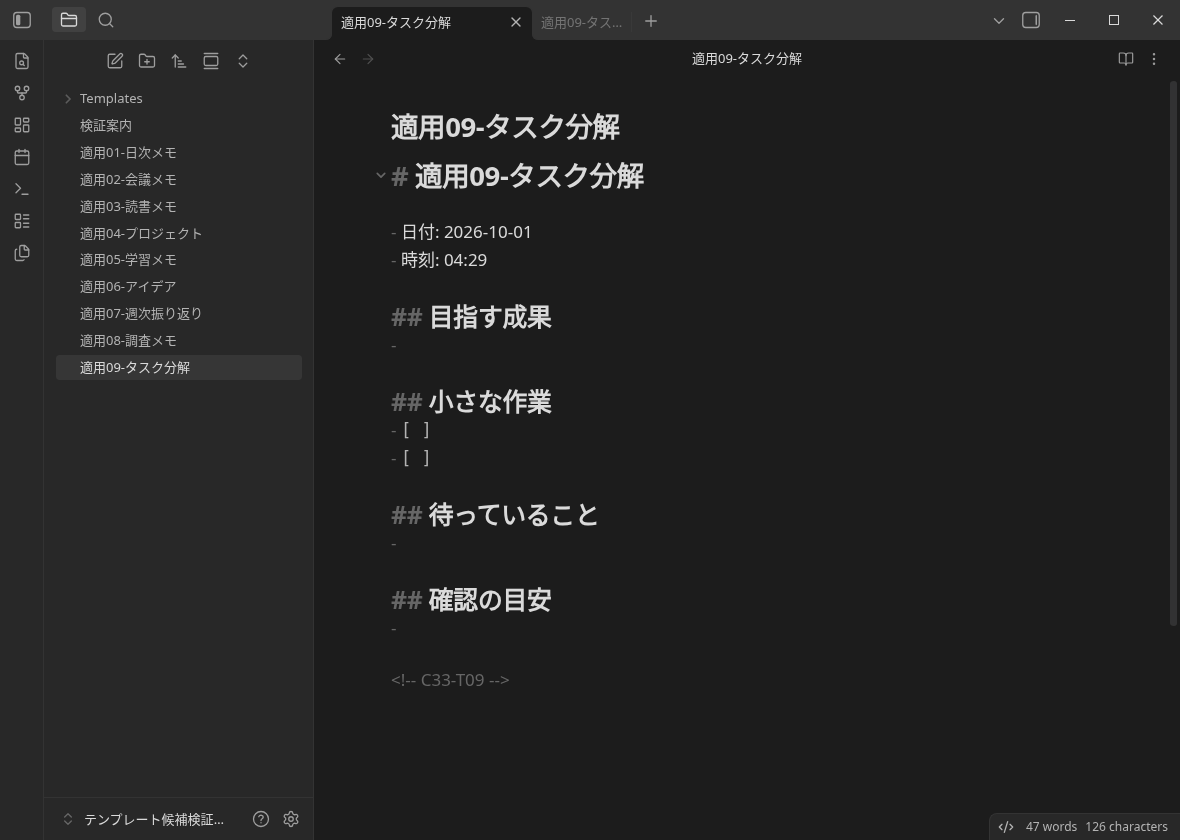Open graph view from the ribbon
The width and height of the screenshot is (1180, 840).
tap(22, 93)
